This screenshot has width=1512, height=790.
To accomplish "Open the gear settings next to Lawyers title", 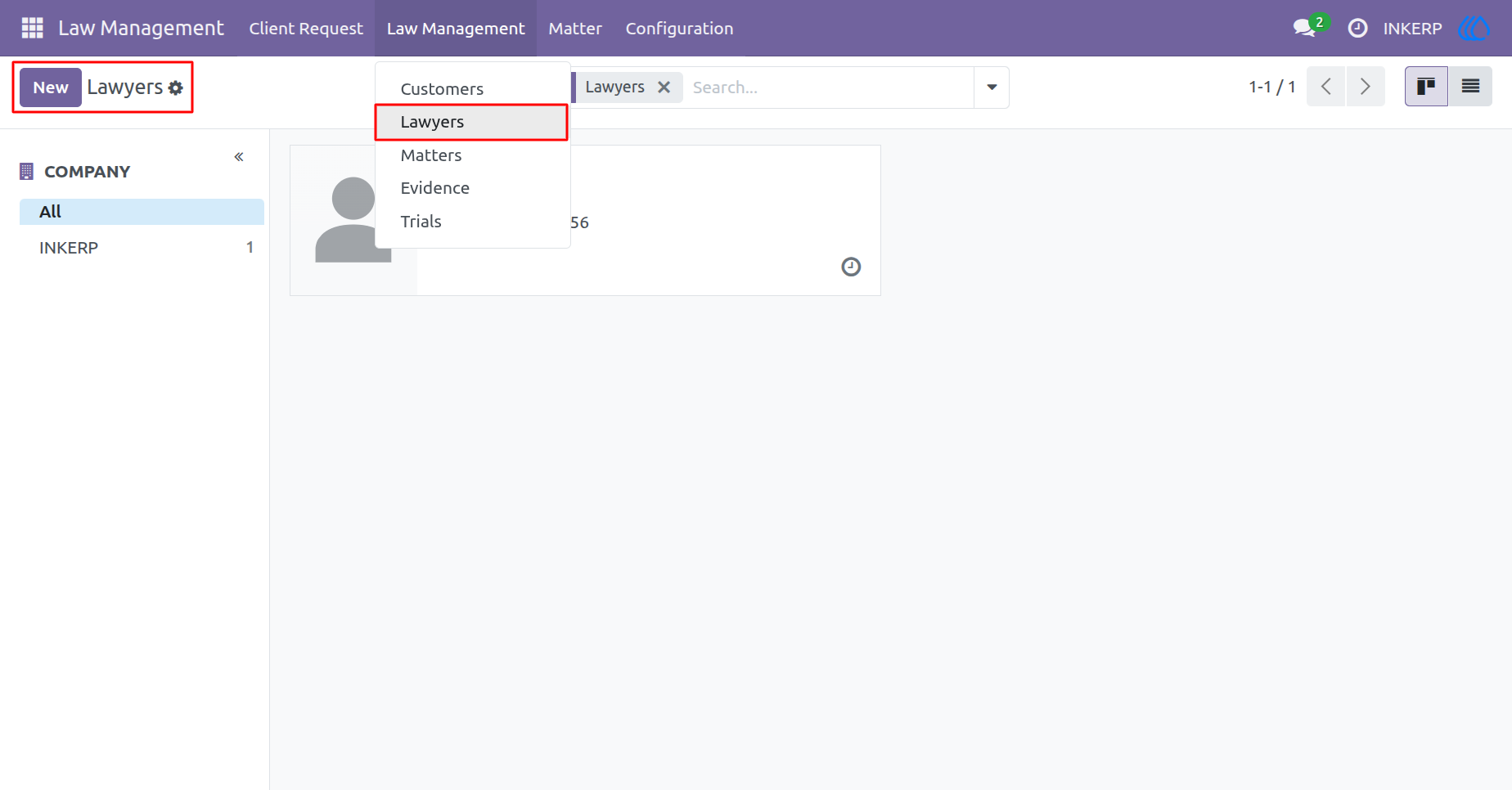I will coord(176,88).
